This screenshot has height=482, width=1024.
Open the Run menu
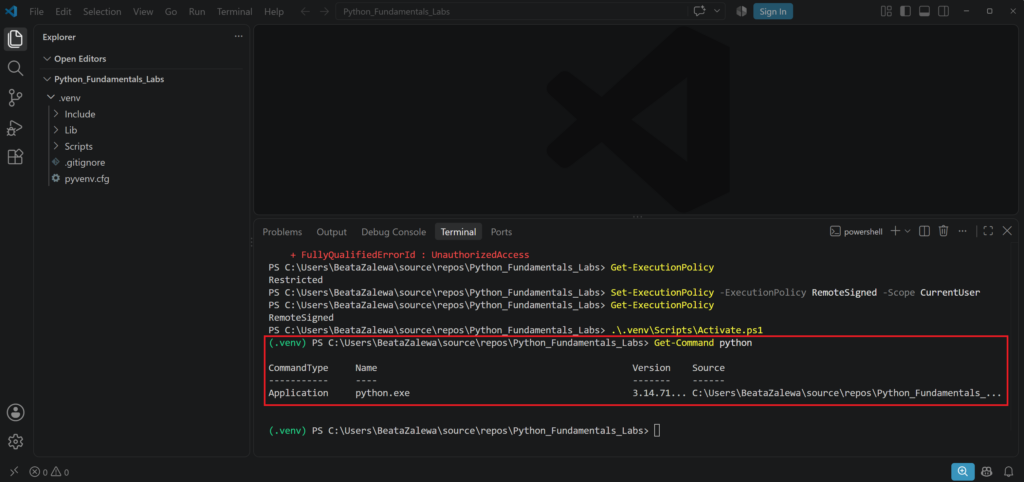[197, 12]
